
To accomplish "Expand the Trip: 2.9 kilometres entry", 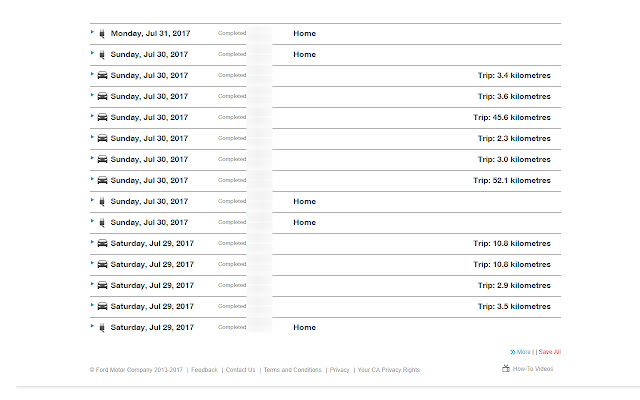I will pyautogui.click(x=92, y=284).
